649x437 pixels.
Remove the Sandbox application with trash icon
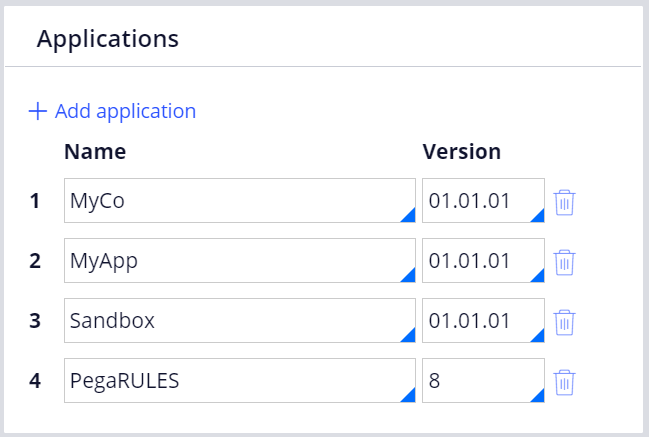coord(565,322)
